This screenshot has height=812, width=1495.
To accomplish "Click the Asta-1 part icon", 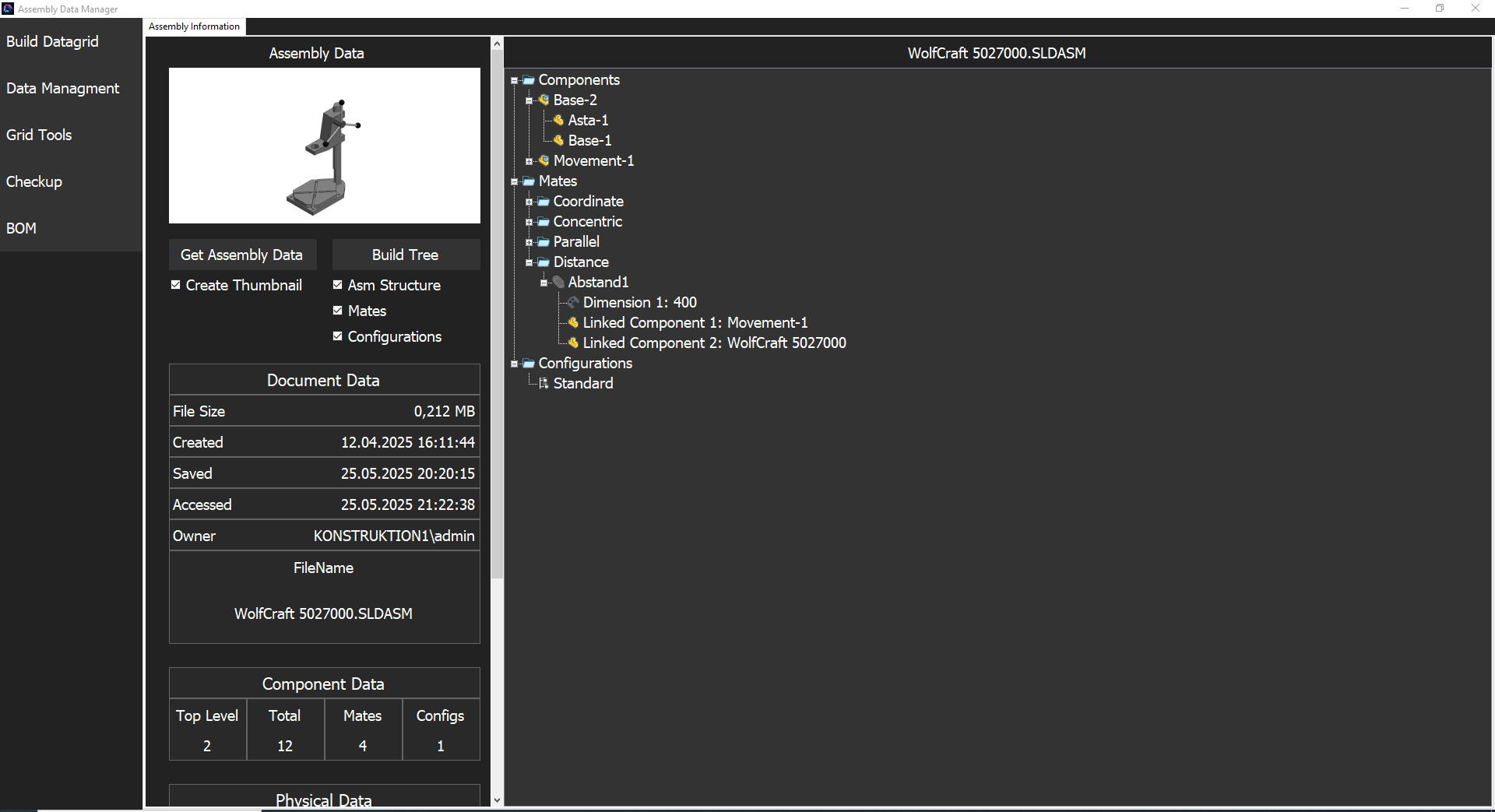I will coord(558,121).
